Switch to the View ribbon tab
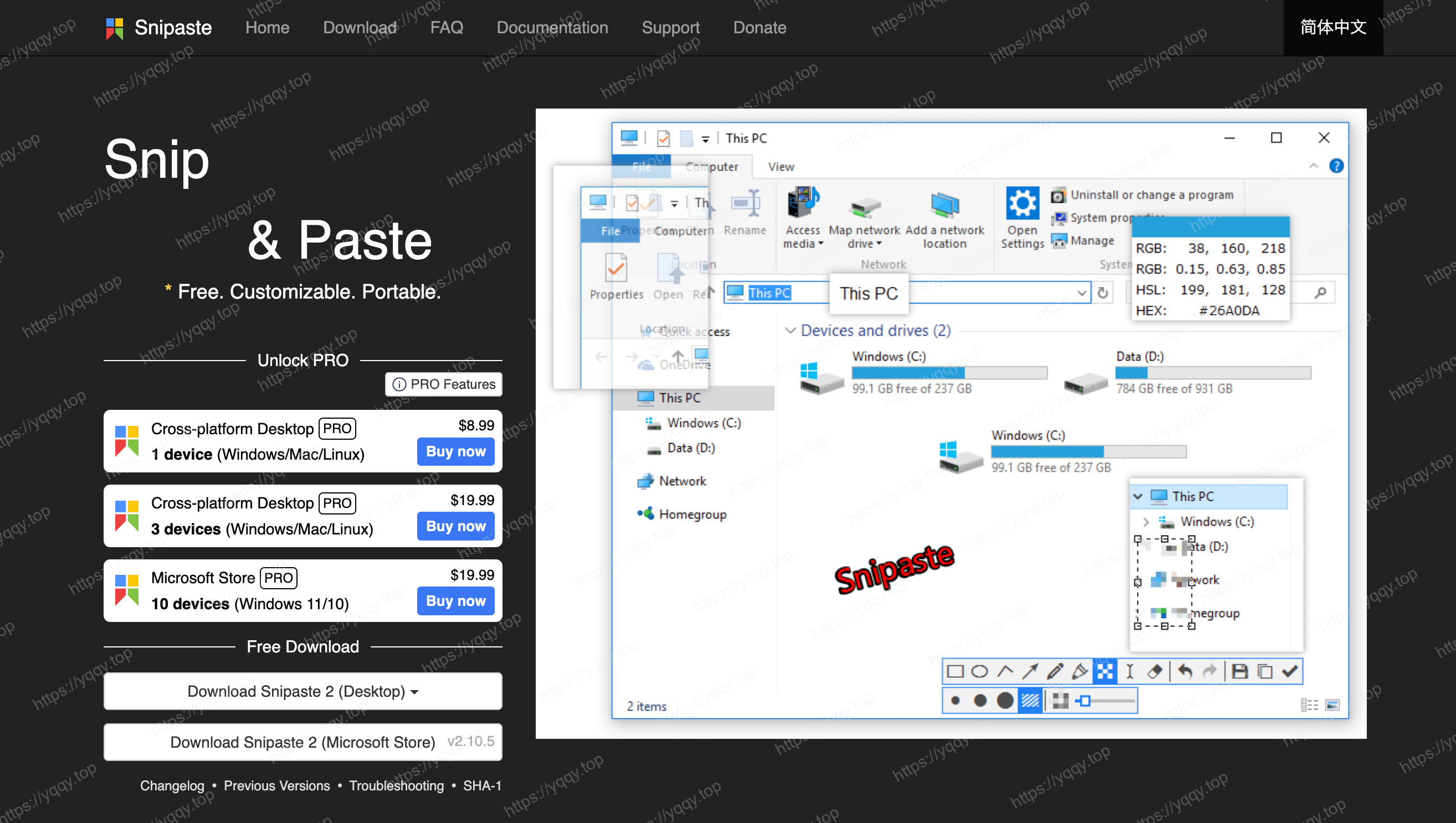The height and width of the screenshot is (823, 1456). click(781, 167)
